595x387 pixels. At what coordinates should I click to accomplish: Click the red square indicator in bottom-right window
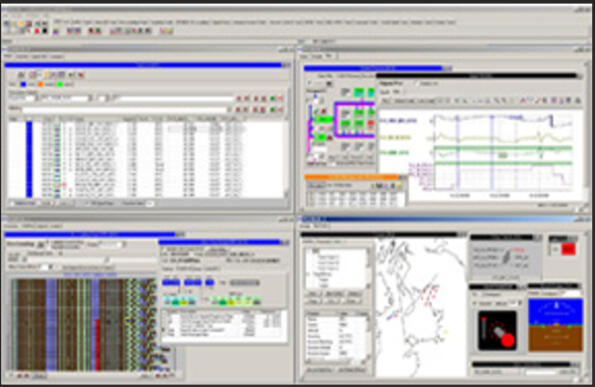(x=568, y=249)
